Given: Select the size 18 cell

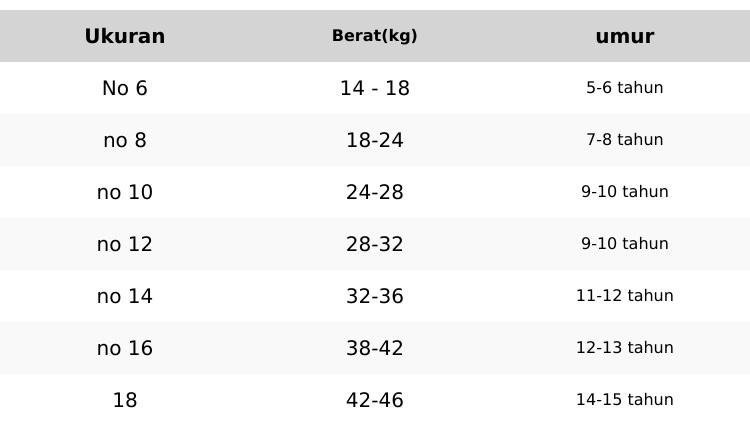Looking at the screenshot, I should point(125,400).
